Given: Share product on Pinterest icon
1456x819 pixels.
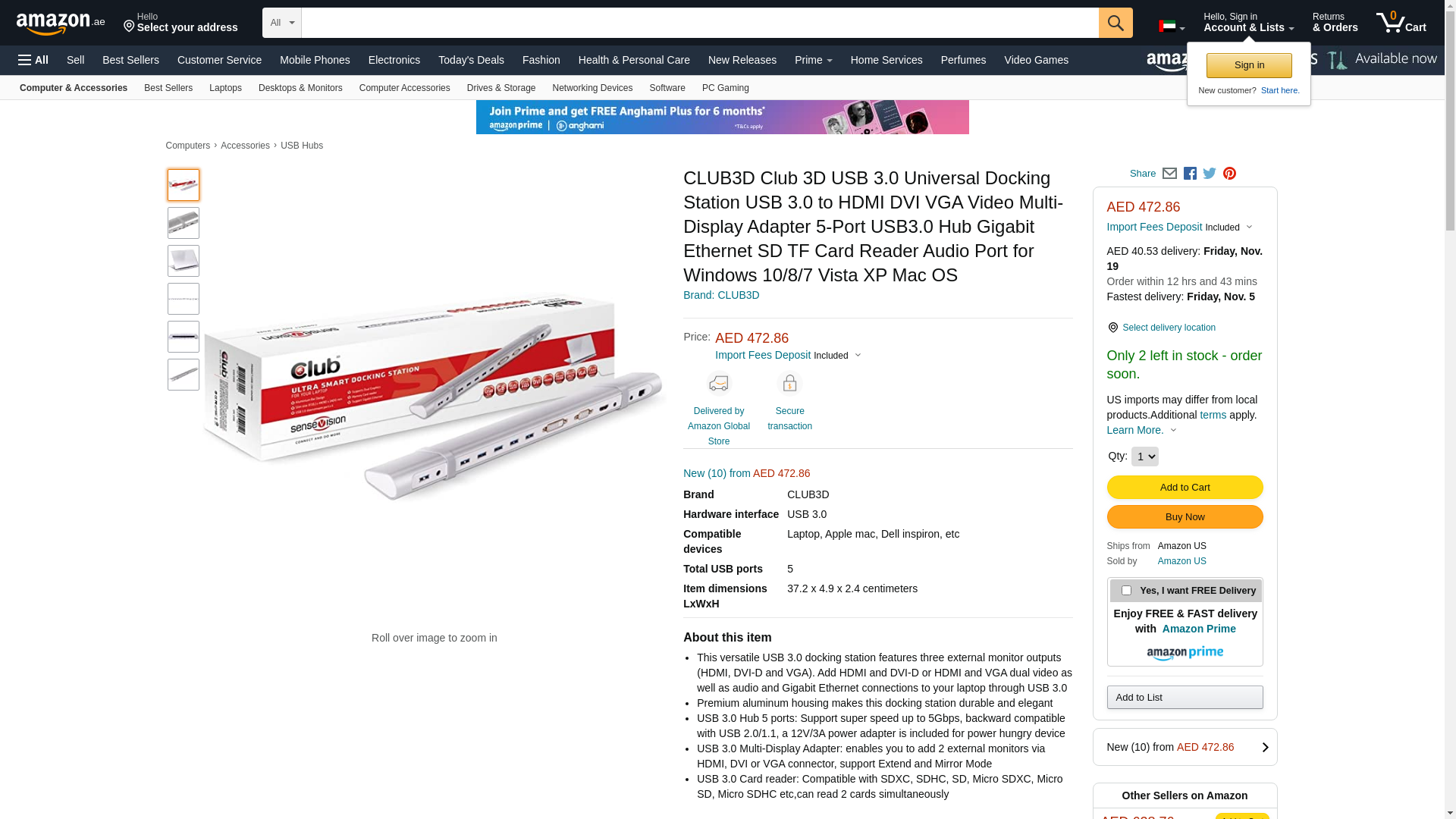Looking at the screenshot, I should 1229,174.
